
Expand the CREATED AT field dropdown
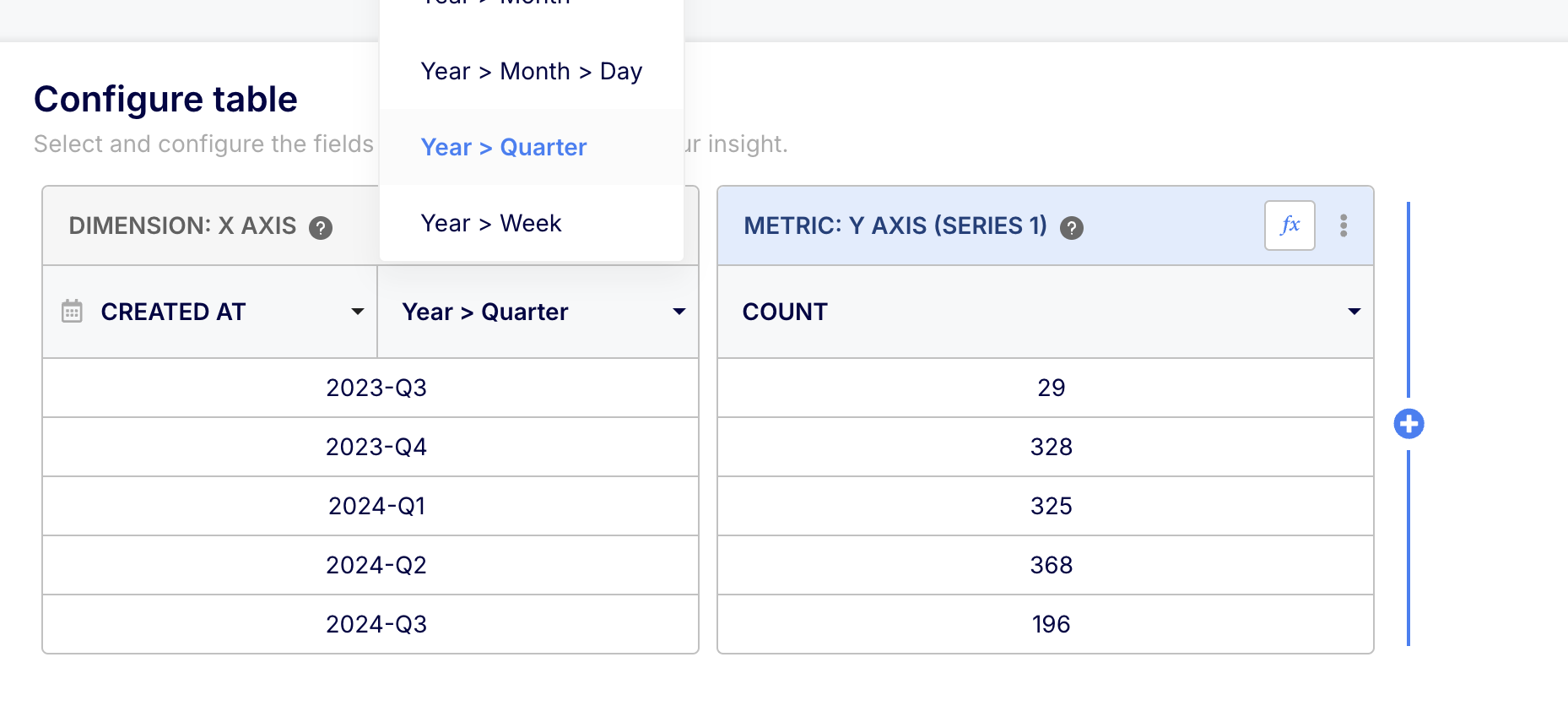click(x=357, y=312)
